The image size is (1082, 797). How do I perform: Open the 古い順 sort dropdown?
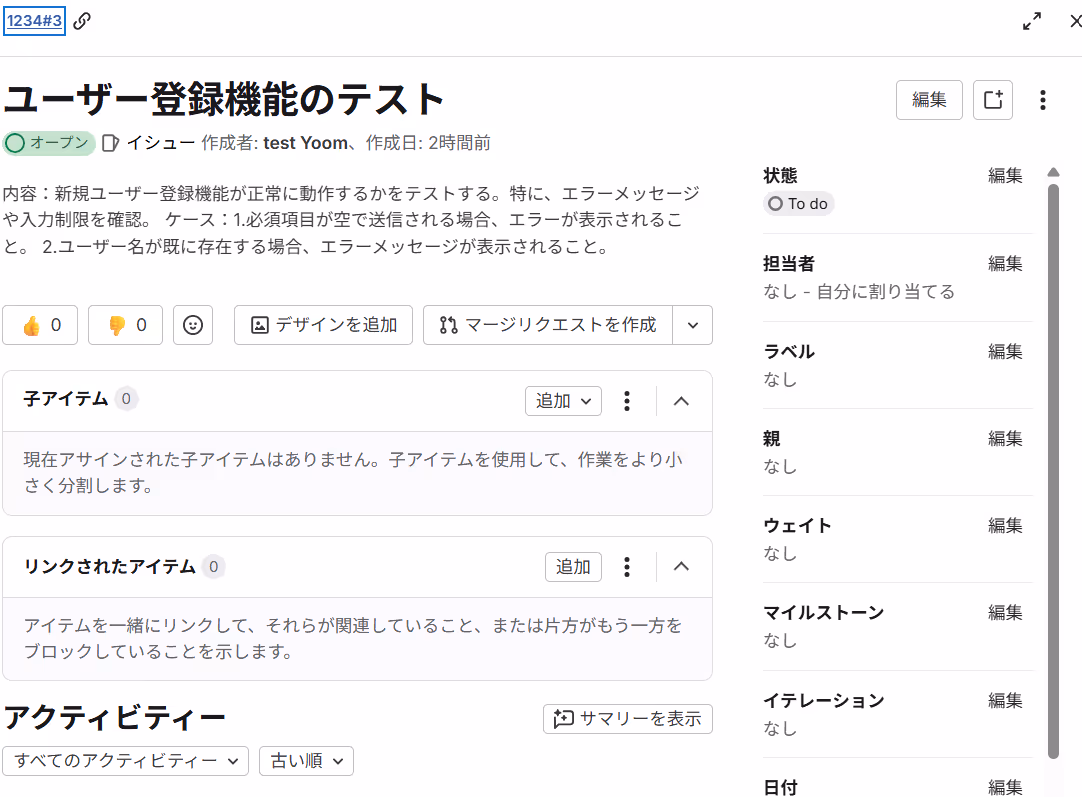(306, 761)
